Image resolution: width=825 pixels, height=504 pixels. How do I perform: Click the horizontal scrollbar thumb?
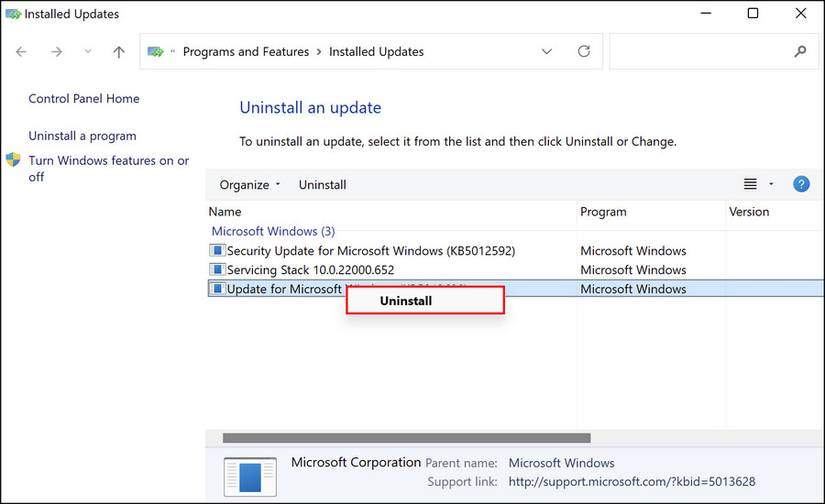[406, 438]
